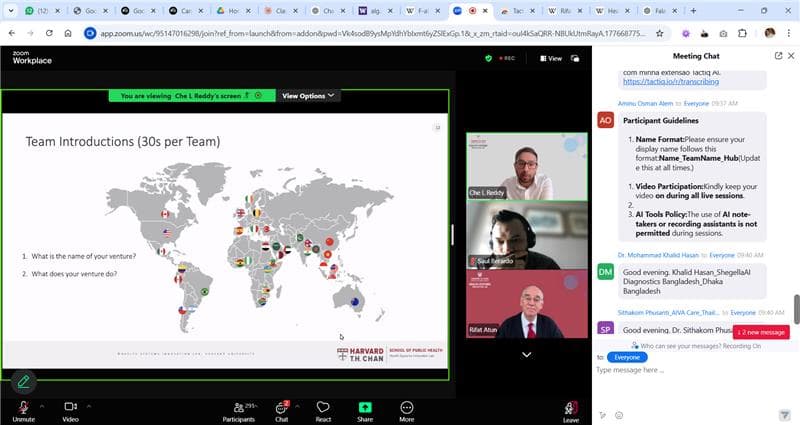Click the DM avatar in the chat
The width and height of the screenshot is (800, 425).
point(606,272)
